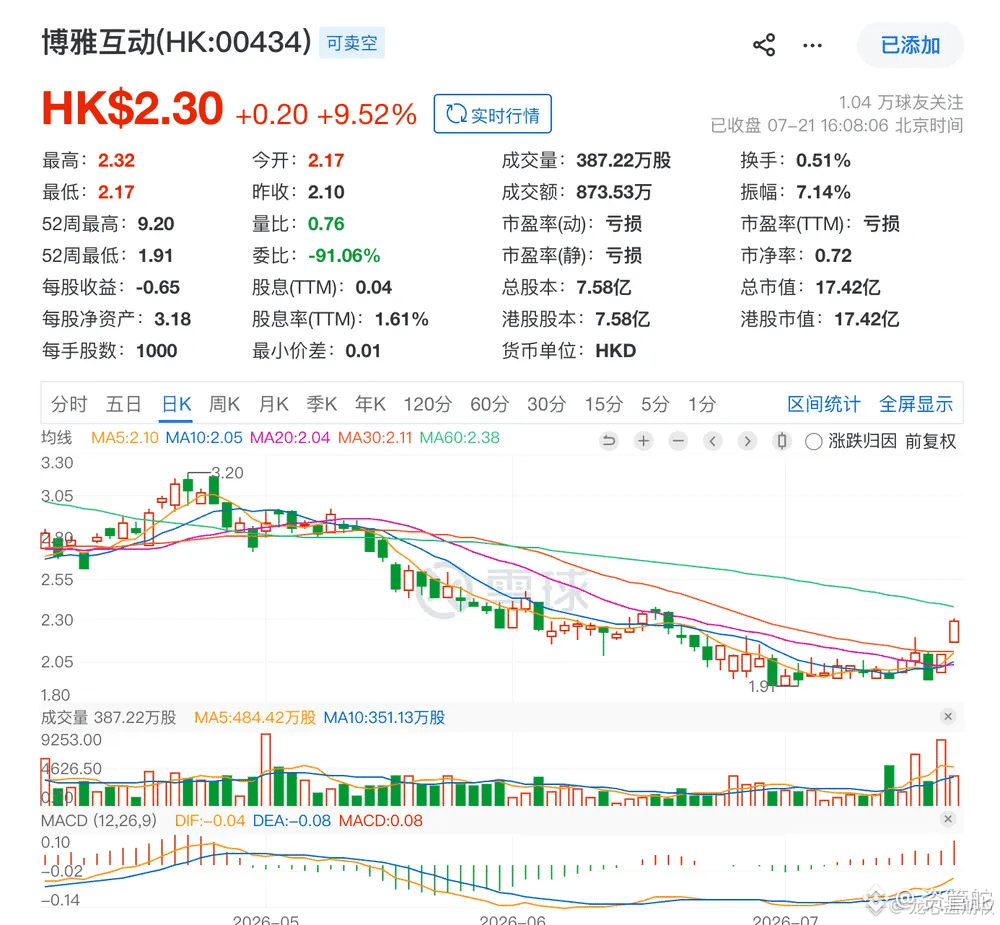Close the 成交量 volume panel
Viewport: 1000px width, 925px height.
click(x=948, y=716)
